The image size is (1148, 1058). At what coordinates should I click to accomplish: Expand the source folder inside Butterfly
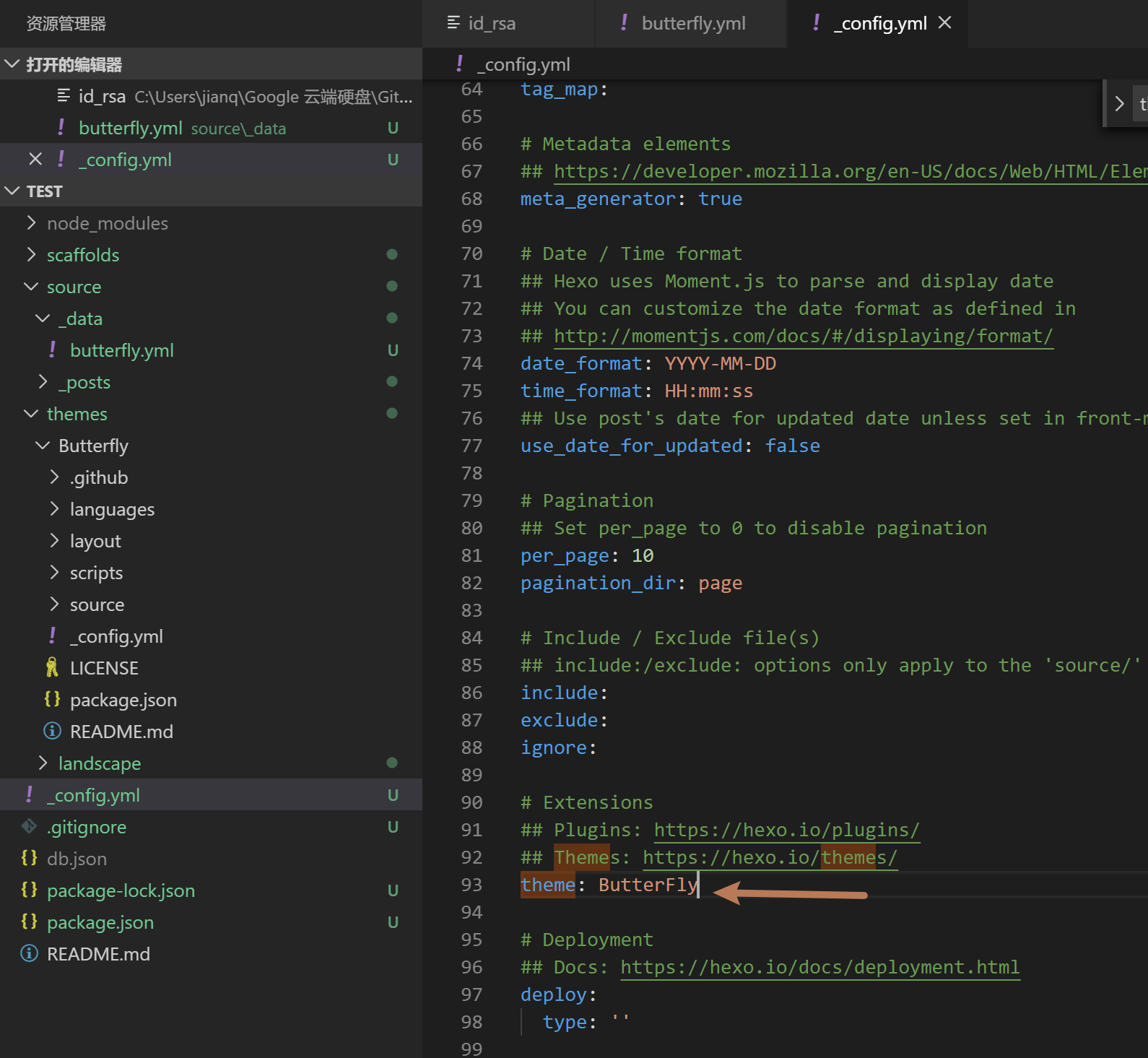[211, 604]
